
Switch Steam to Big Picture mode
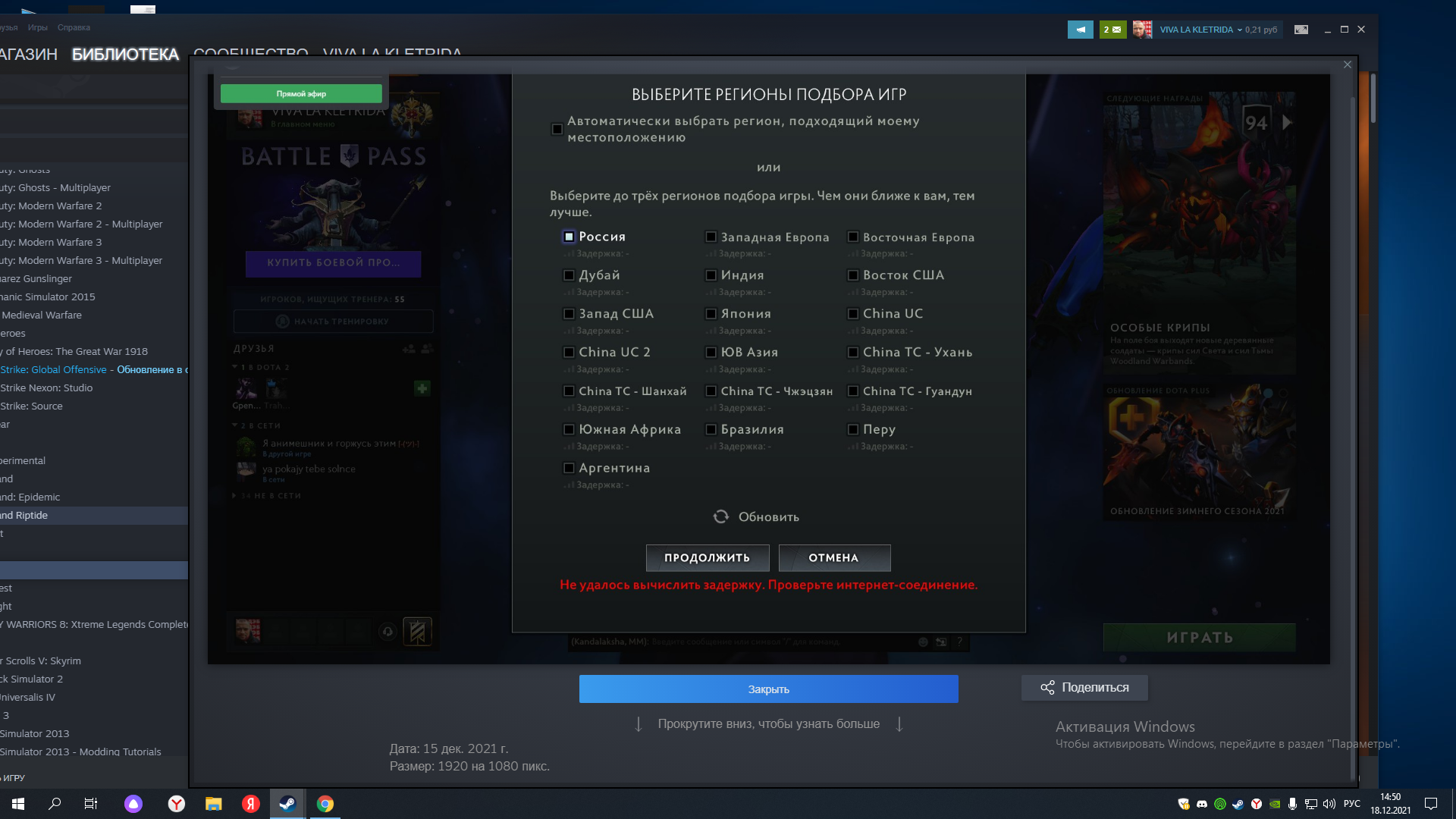pyautogui.click(x=1301, y=30)
